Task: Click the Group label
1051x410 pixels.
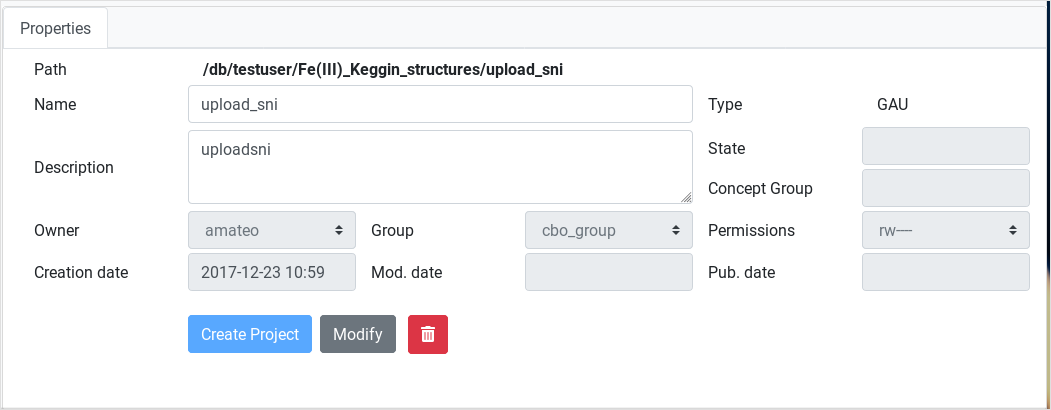Action: pyautogui.click(x=392, y=230)
